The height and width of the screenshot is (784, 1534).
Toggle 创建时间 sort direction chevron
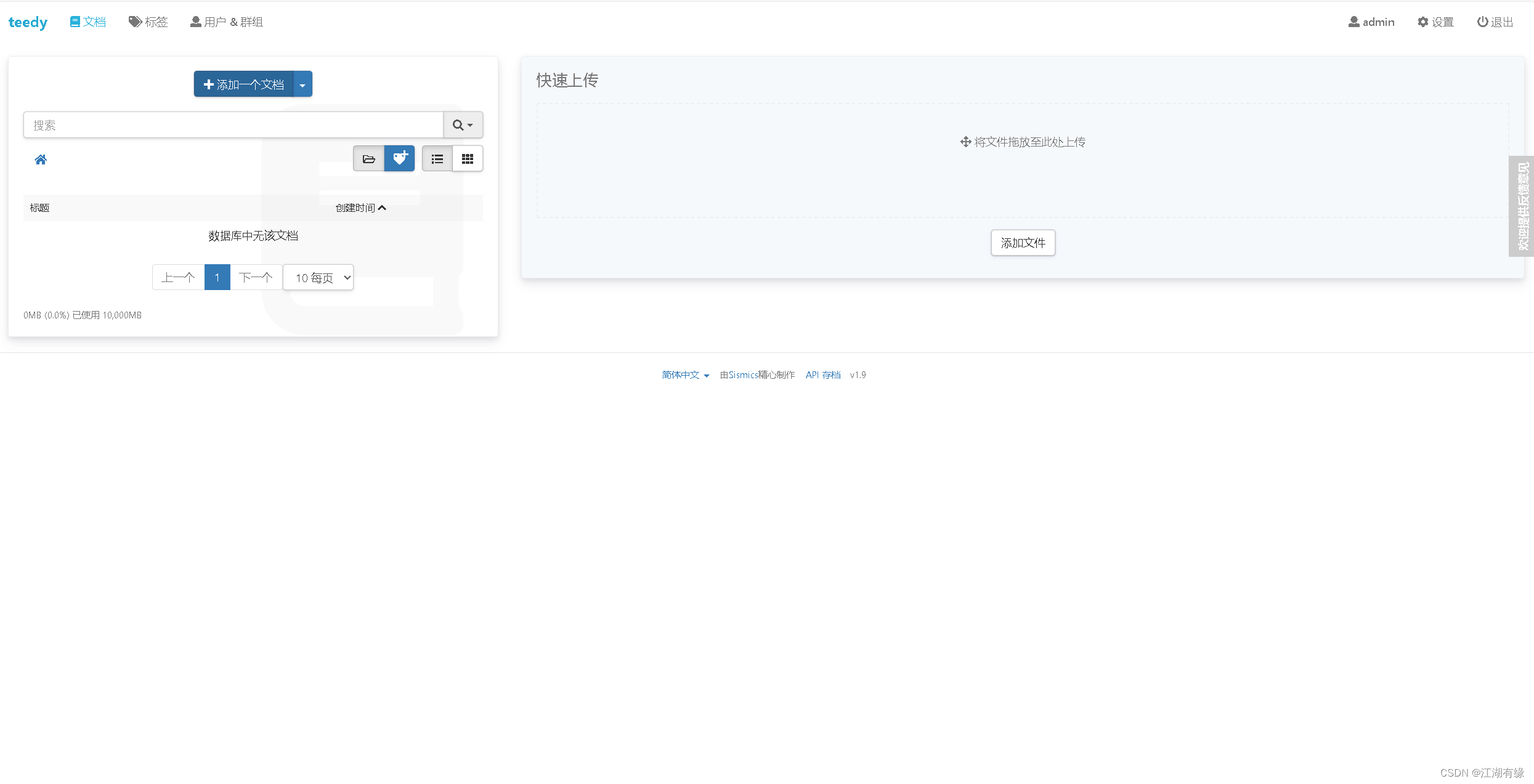[x=383, y=208]
